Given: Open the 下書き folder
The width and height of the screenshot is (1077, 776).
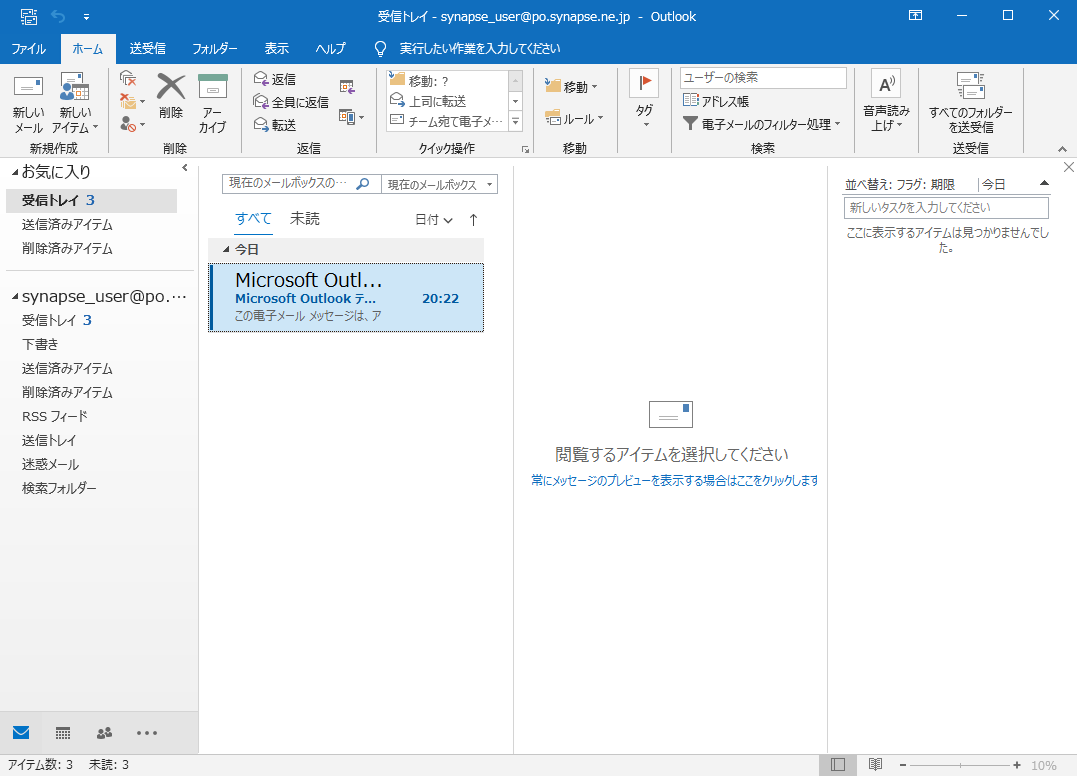Looking at the screenshot, I should pos(41,344).
